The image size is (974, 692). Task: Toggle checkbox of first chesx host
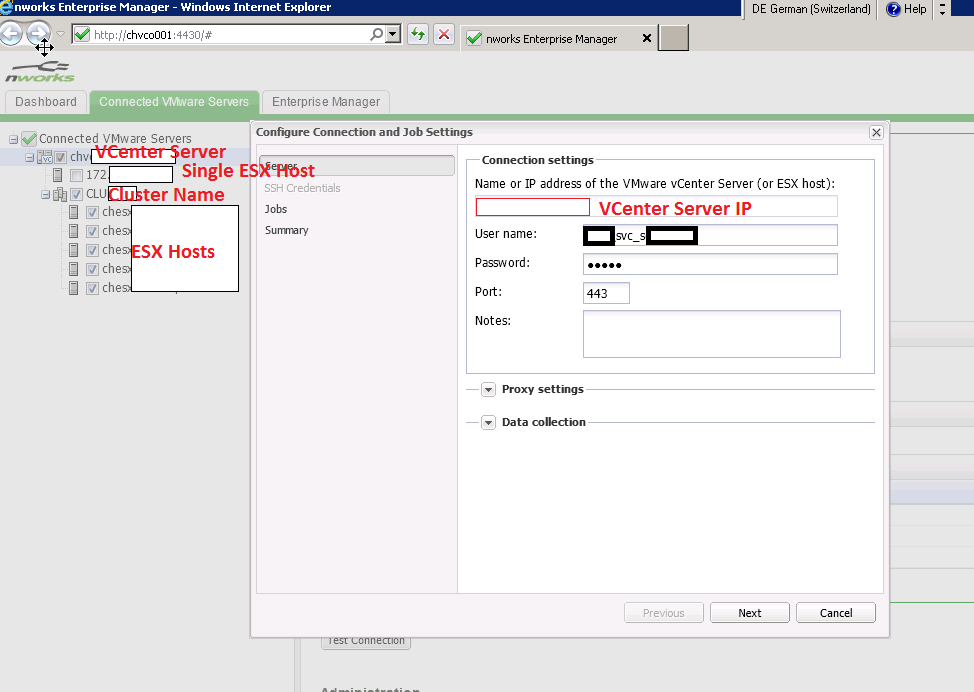pos(93,212)
